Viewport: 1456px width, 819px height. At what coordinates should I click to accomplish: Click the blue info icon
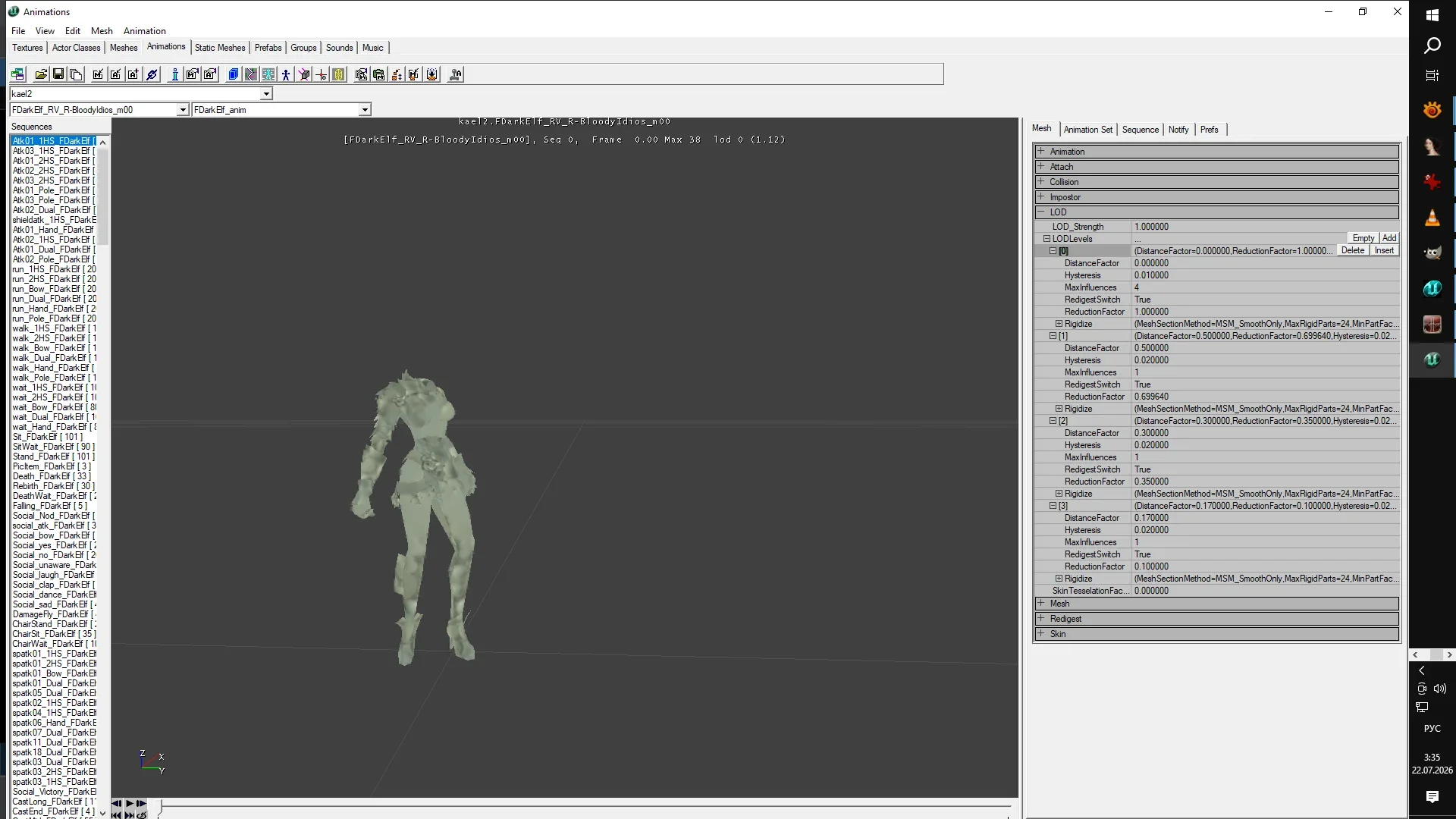175,74
